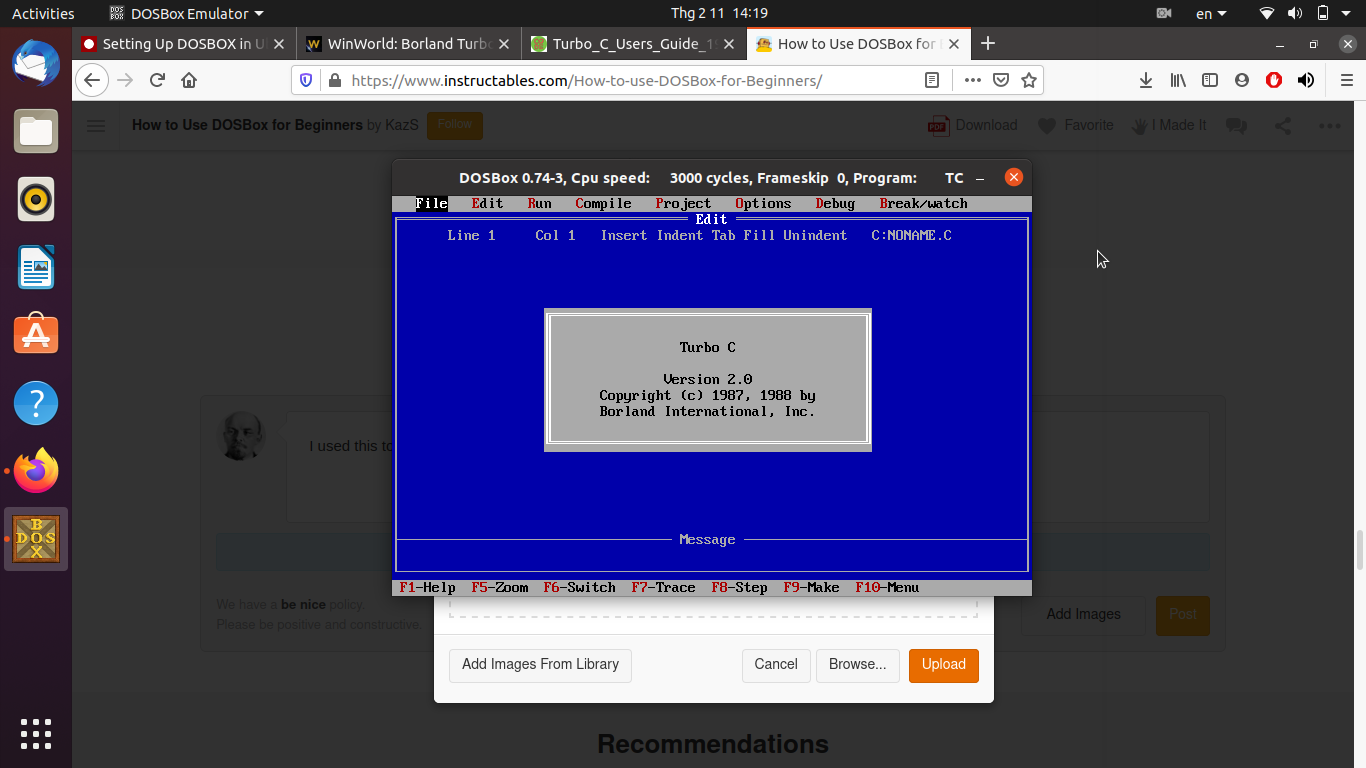The image size is (1366, 768).
Task: Mark instructable as Favorite
Action: (x=1075, y=125)
